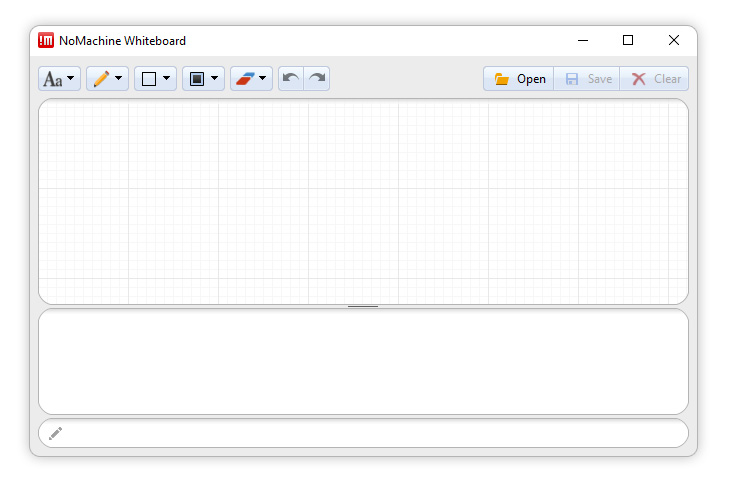Screen dimensions: 730x486
Task: Click the Open button
Action: (519, 79)
